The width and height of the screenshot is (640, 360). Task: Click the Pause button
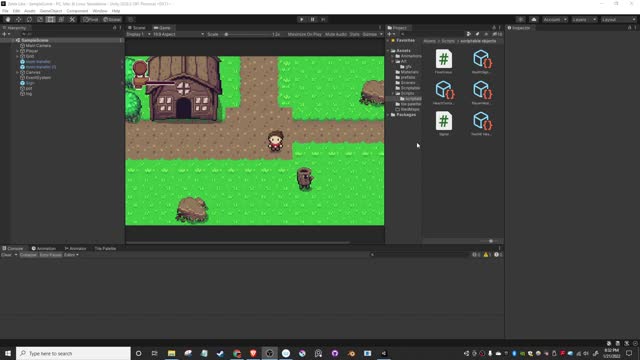313,20
